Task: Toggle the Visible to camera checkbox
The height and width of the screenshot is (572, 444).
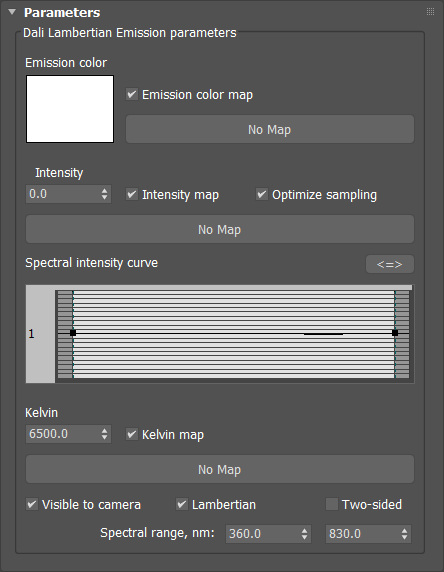Action: 32,505
